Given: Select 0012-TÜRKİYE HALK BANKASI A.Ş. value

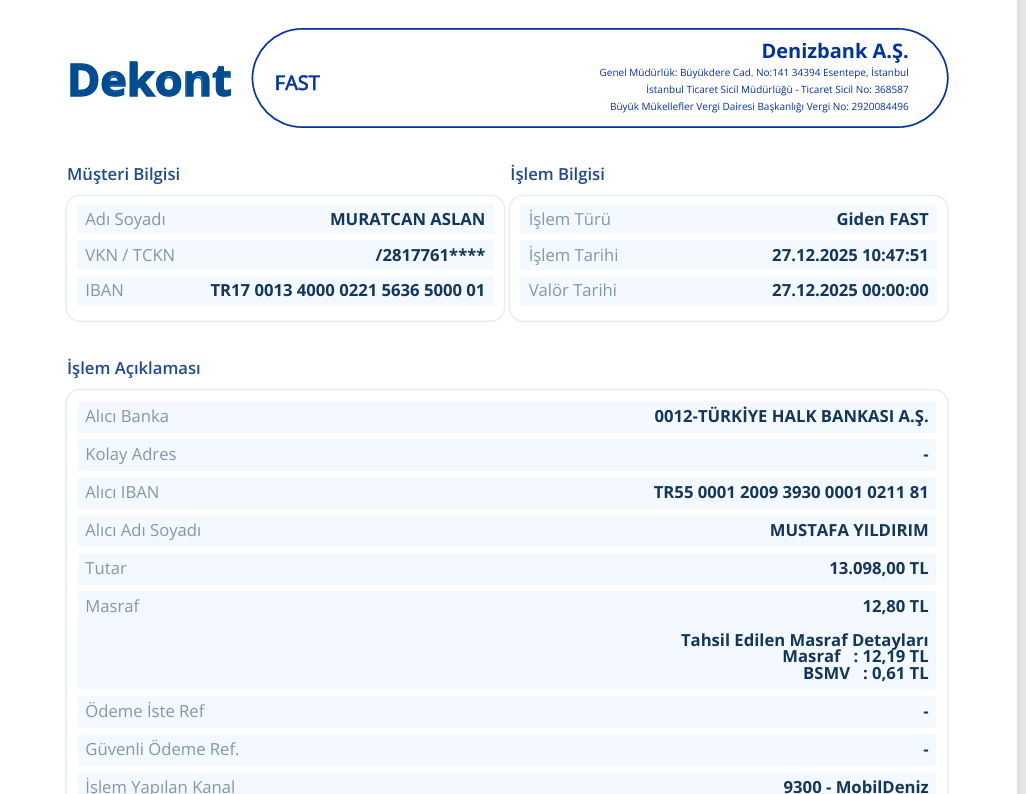Looking at the screenshot, I should (791, 416).
